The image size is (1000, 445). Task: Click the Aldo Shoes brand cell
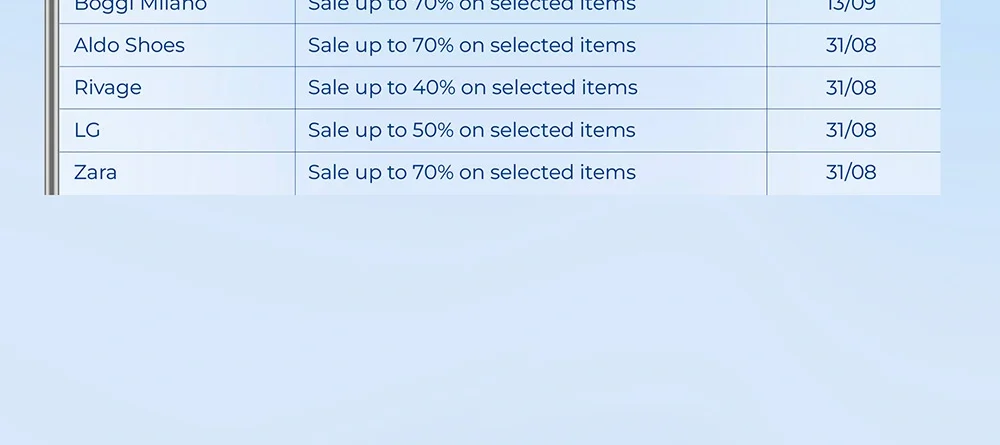[x=129, y=45]
